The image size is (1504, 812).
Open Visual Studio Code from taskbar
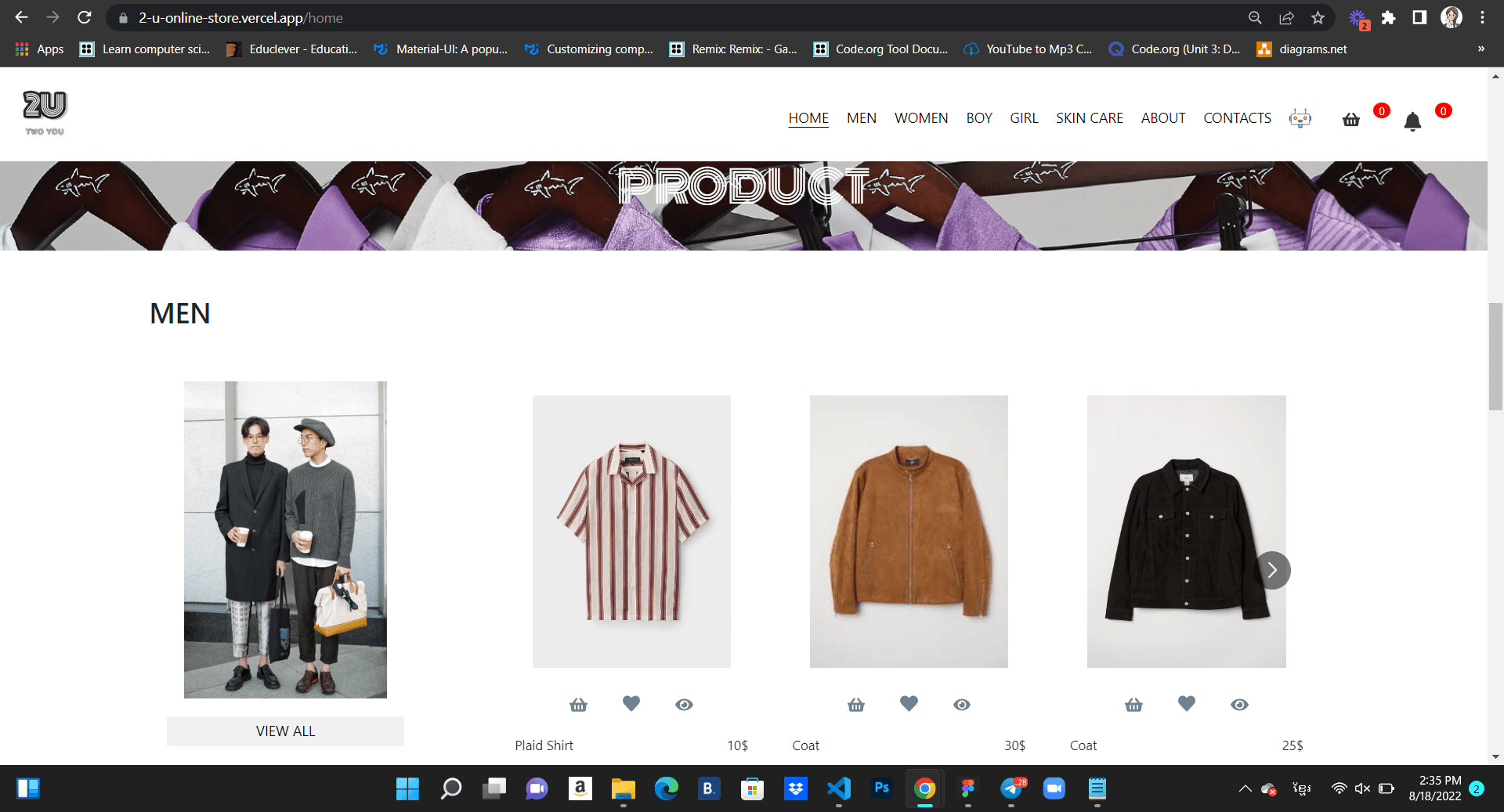(x=839, y=789)
